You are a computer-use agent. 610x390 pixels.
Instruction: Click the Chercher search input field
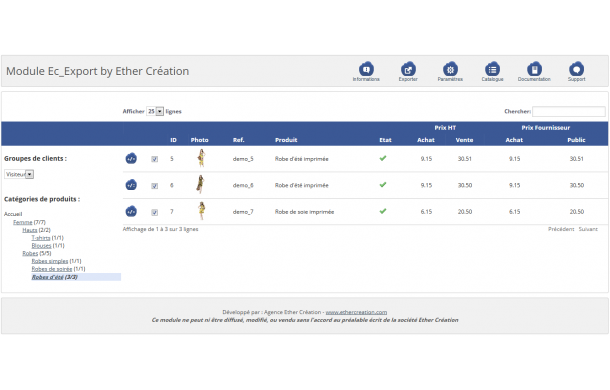point(568,111)
